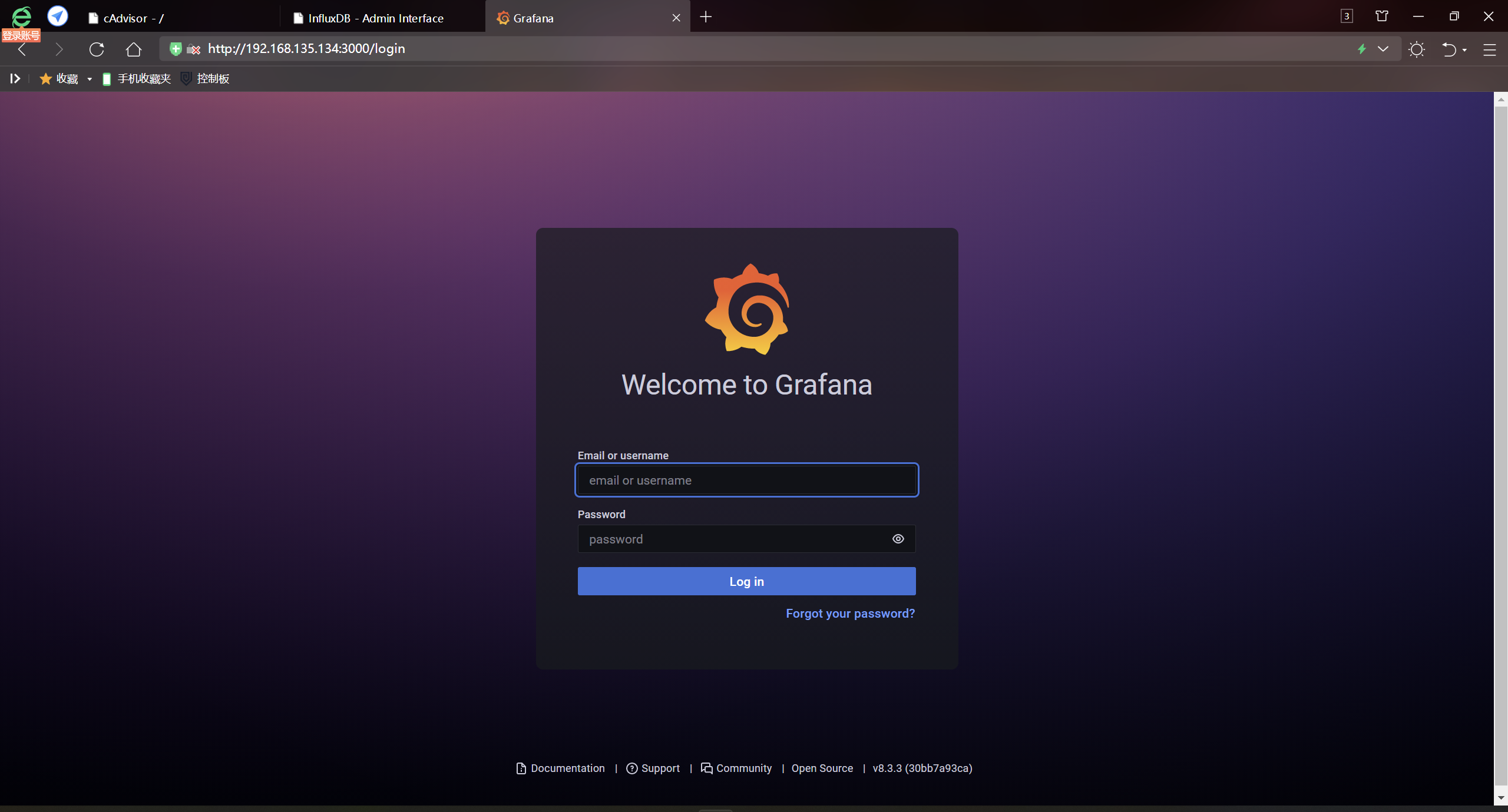Screen dimensions: 1508x812
Task: Click the blue paper-plane icon next to tabs
Action: tap(58, 16)
